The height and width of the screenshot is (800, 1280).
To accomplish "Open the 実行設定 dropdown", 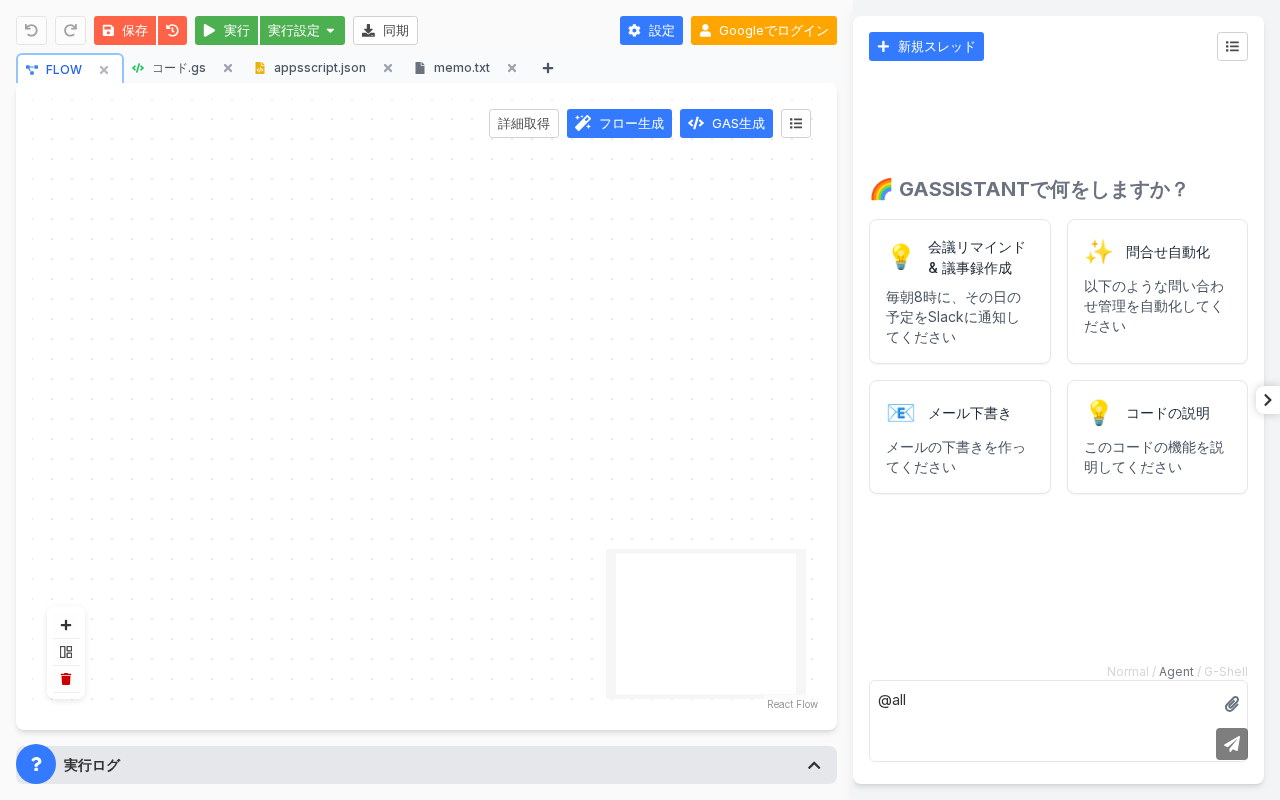I will point(302,30).
